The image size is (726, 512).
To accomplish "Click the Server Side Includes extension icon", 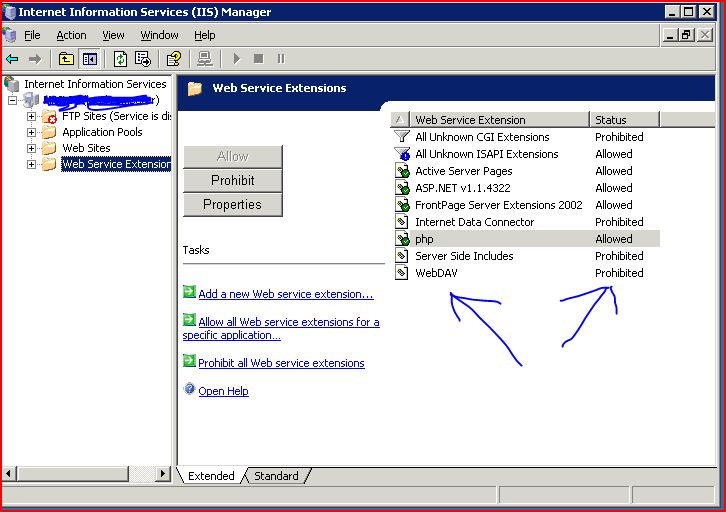I will click(401, 256).
